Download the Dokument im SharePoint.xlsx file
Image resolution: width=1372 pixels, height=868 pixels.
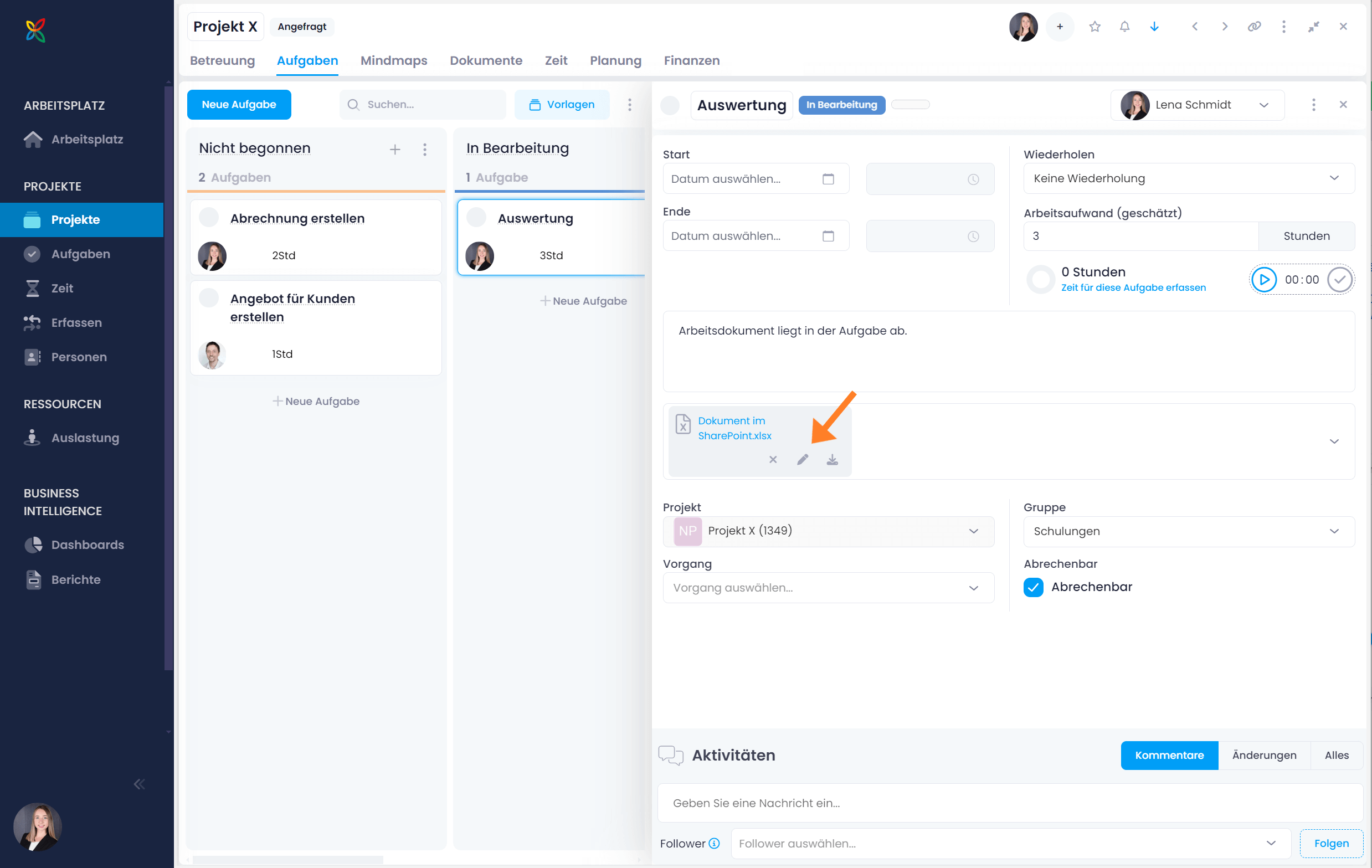pyautogui.click(x=832, y=459)
